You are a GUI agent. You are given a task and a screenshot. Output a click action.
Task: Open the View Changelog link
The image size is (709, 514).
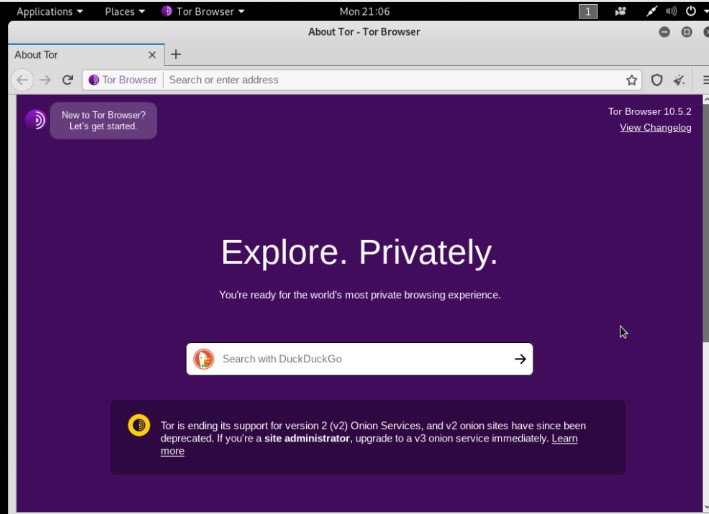click(x=655, y=128)
